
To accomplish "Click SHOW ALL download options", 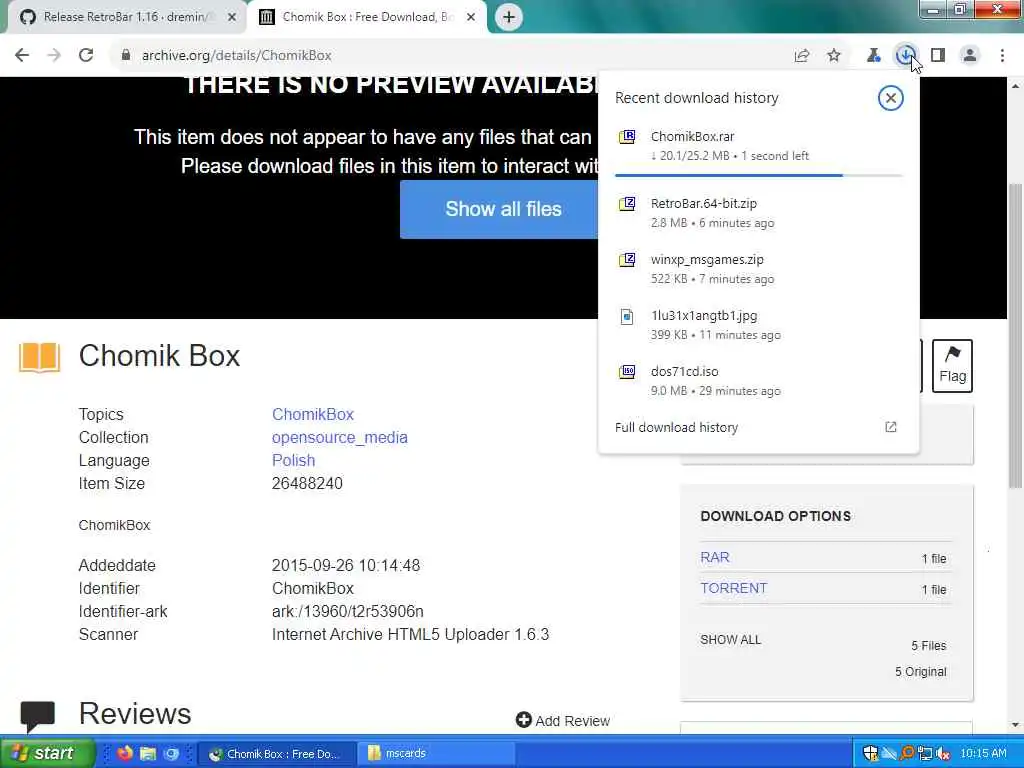I will point(730,639).
